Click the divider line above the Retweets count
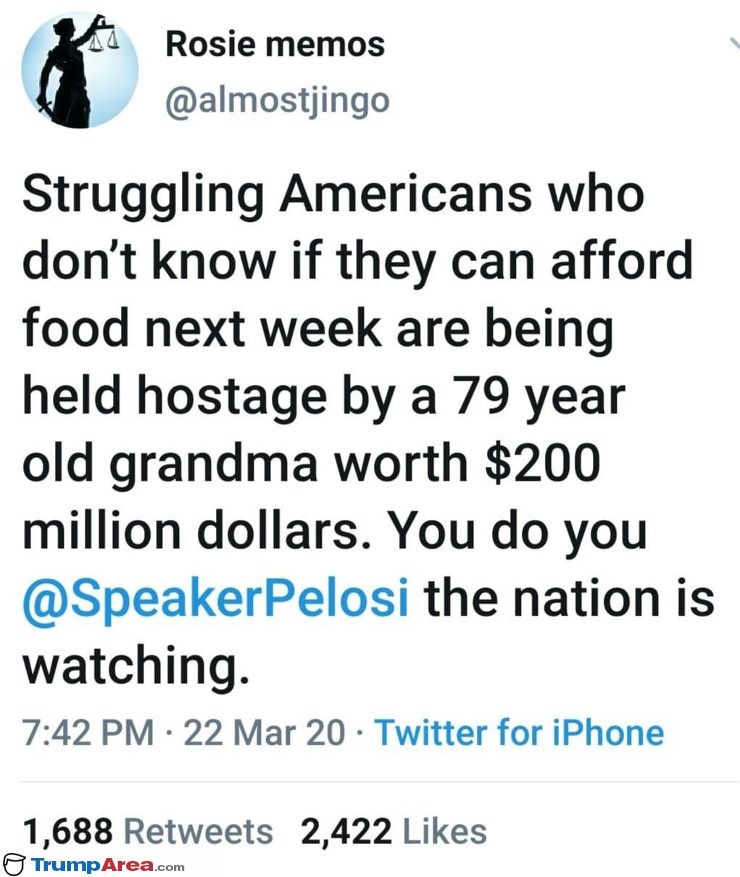740x877 pixels. click(x=380, y=781)
